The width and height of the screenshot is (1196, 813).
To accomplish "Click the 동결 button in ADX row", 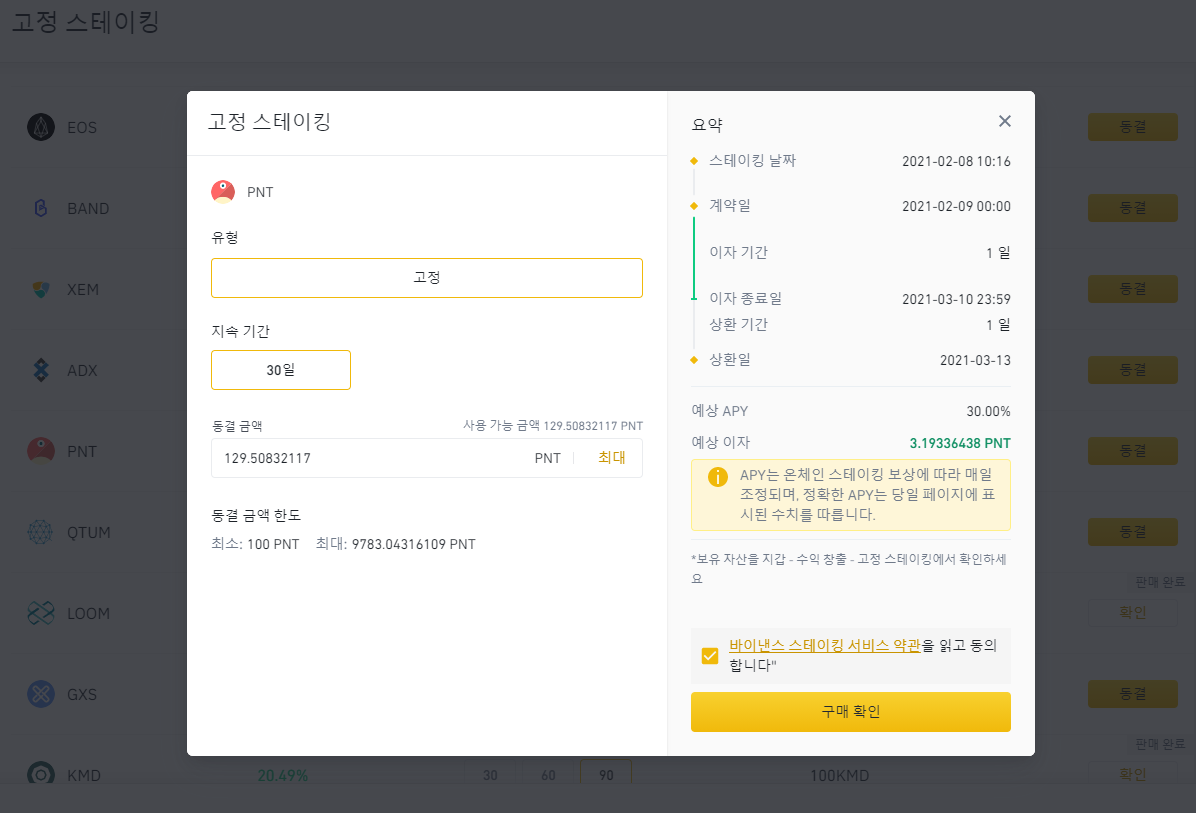I will click(x=1132, y=370).
